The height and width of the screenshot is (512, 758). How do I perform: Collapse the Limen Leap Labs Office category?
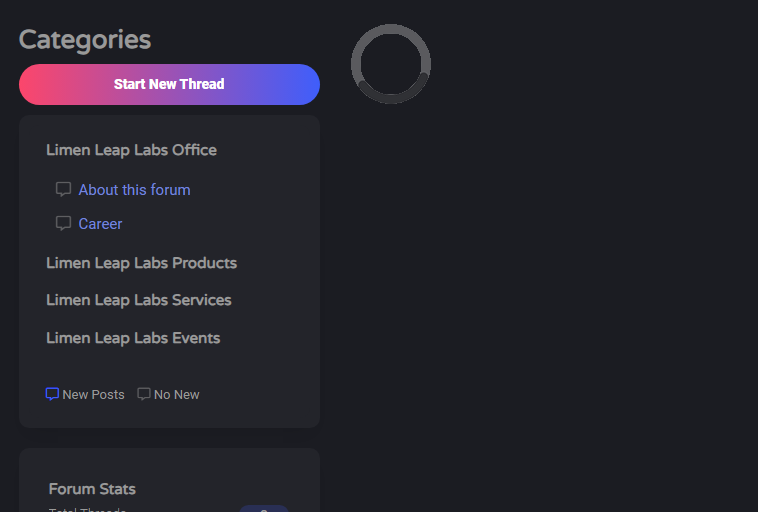(x=131, y=150)
